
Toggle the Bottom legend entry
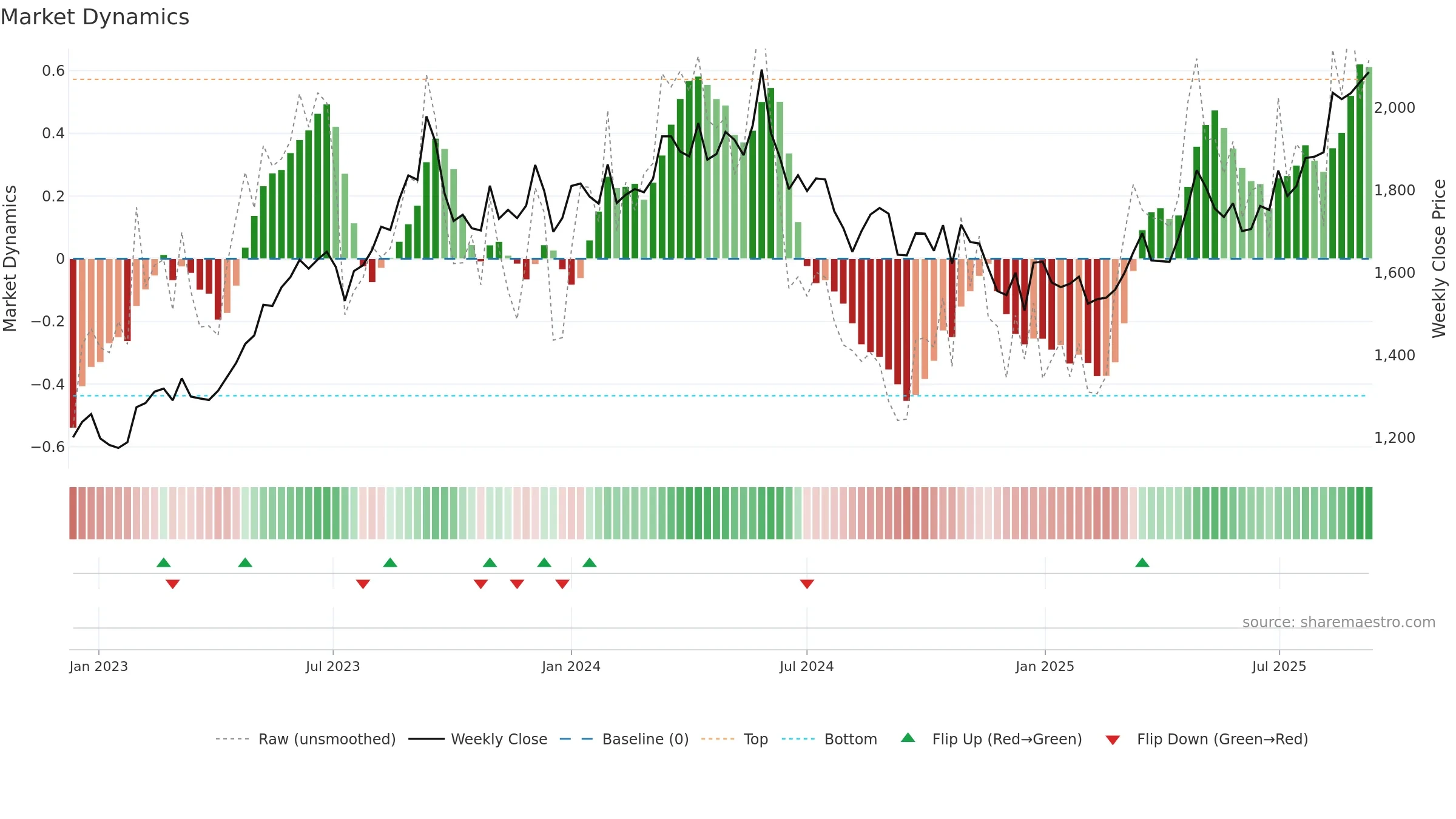point(829,739)
